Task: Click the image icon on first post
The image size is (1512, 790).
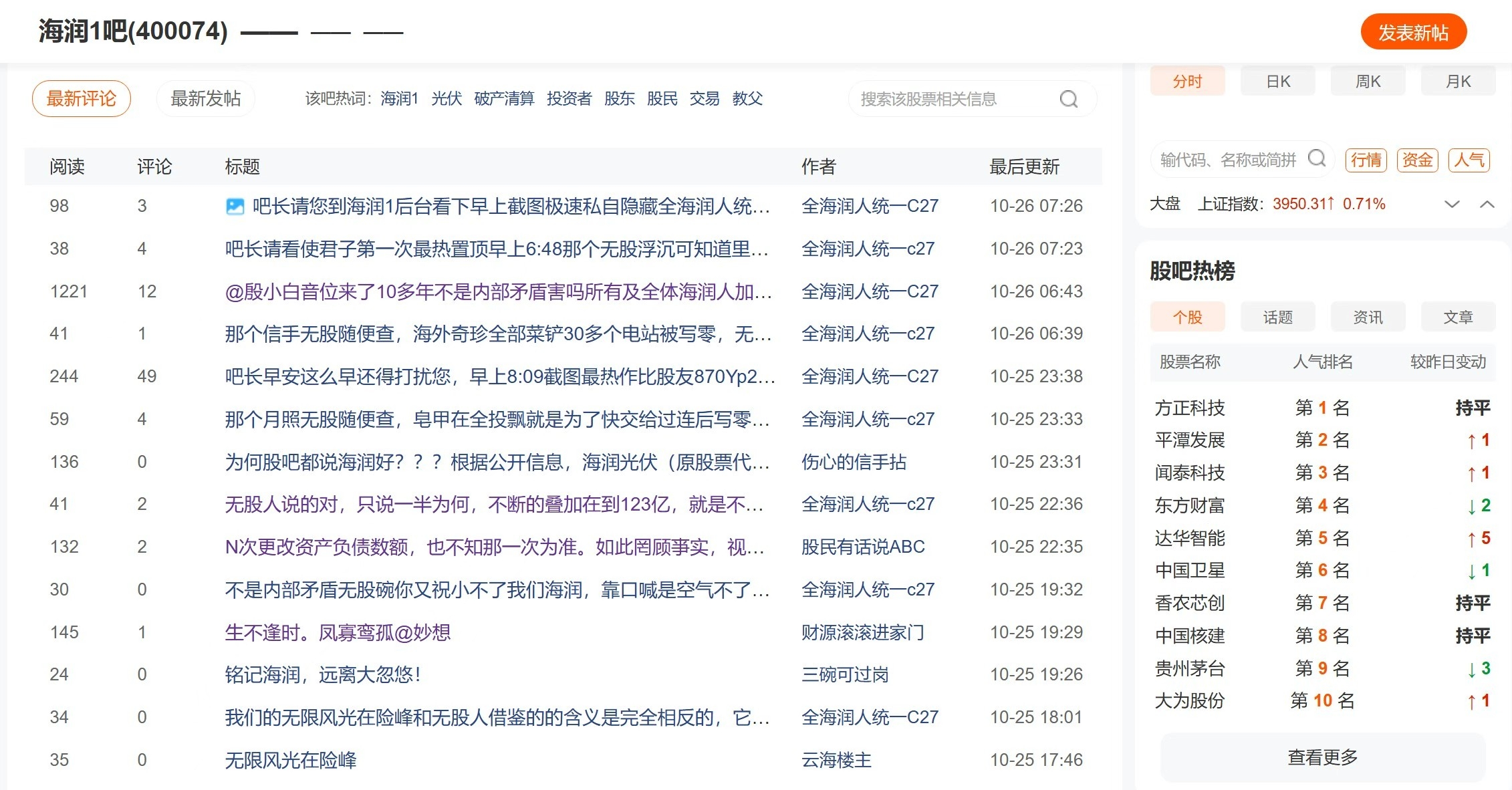Action: pyautogui.click(x=235, y=207)
